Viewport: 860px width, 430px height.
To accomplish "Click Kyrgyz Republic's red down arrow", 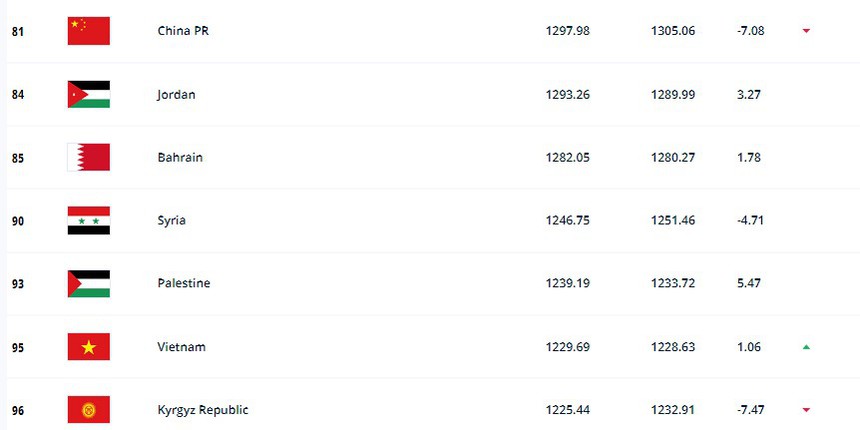I will click(806, 410).
